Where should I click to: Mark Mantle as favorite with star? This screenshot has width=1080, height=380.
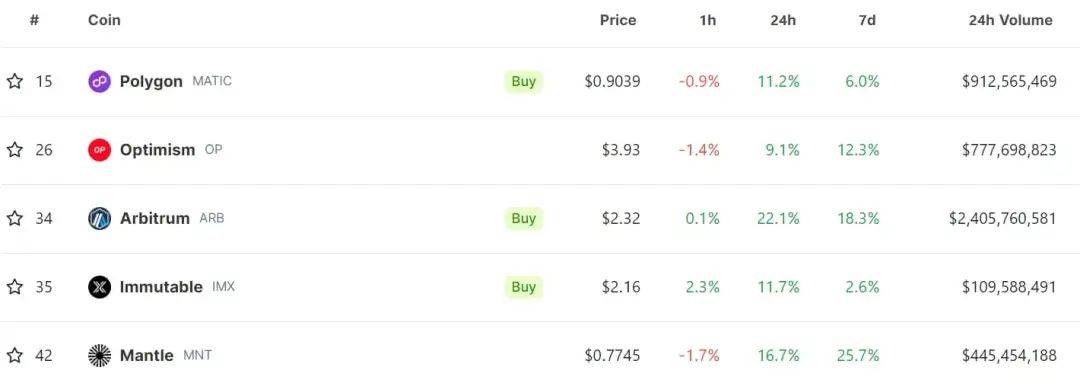(14, 355)
